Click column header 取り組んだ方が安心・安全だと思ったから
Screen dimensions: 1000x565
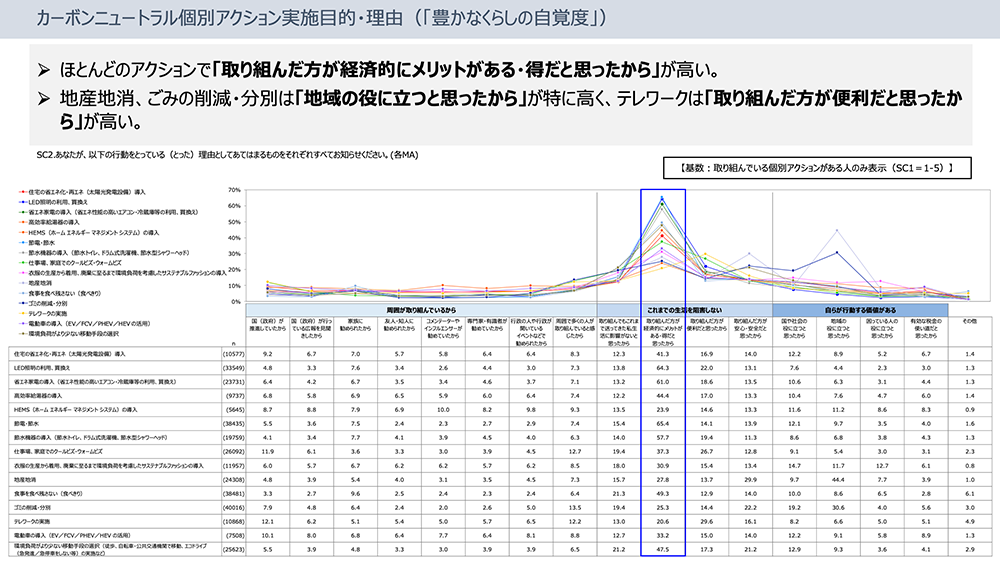pyautogui.click(x=750, y=328)
